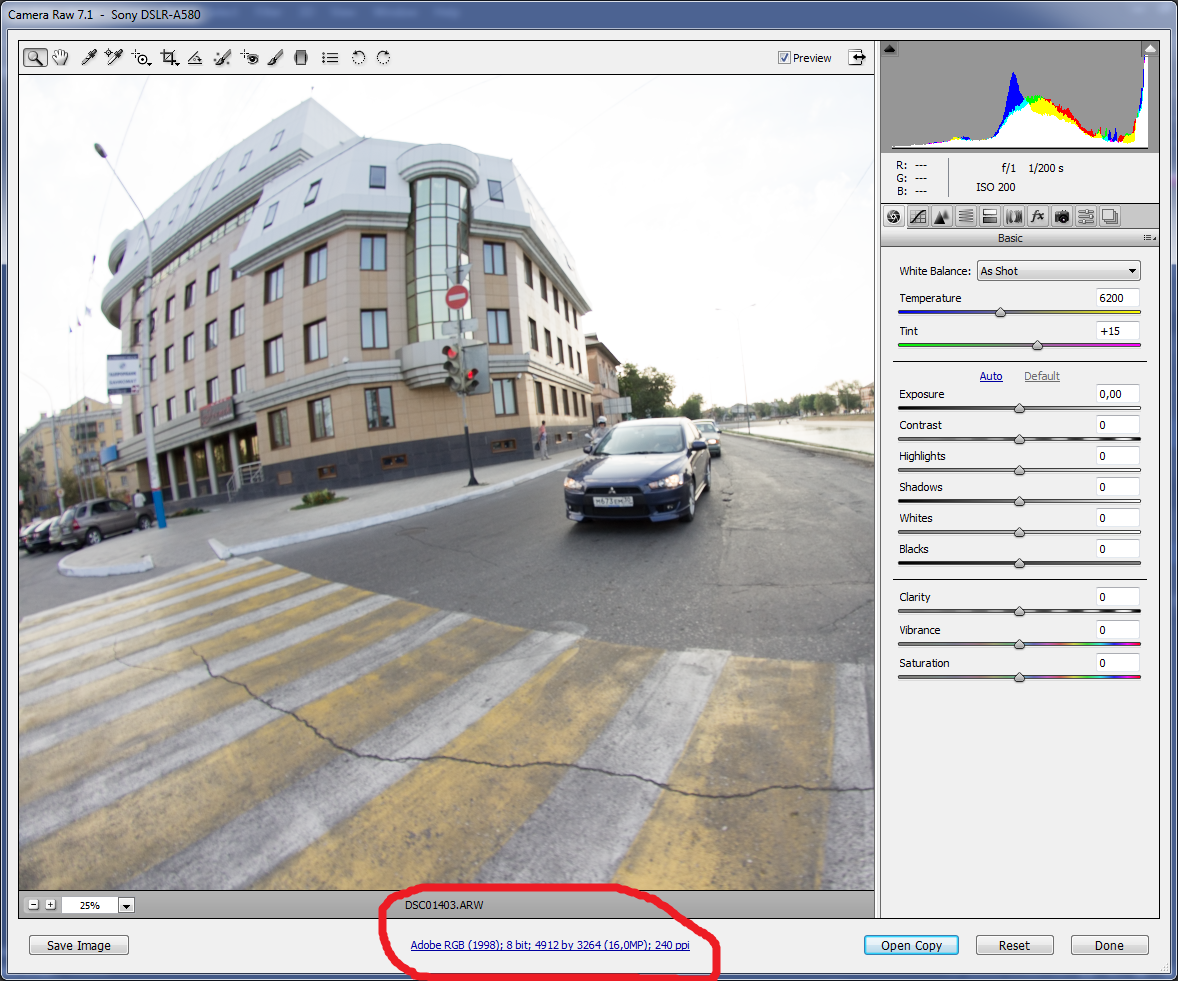Open the White Balance dropdown

[1058, 271]
